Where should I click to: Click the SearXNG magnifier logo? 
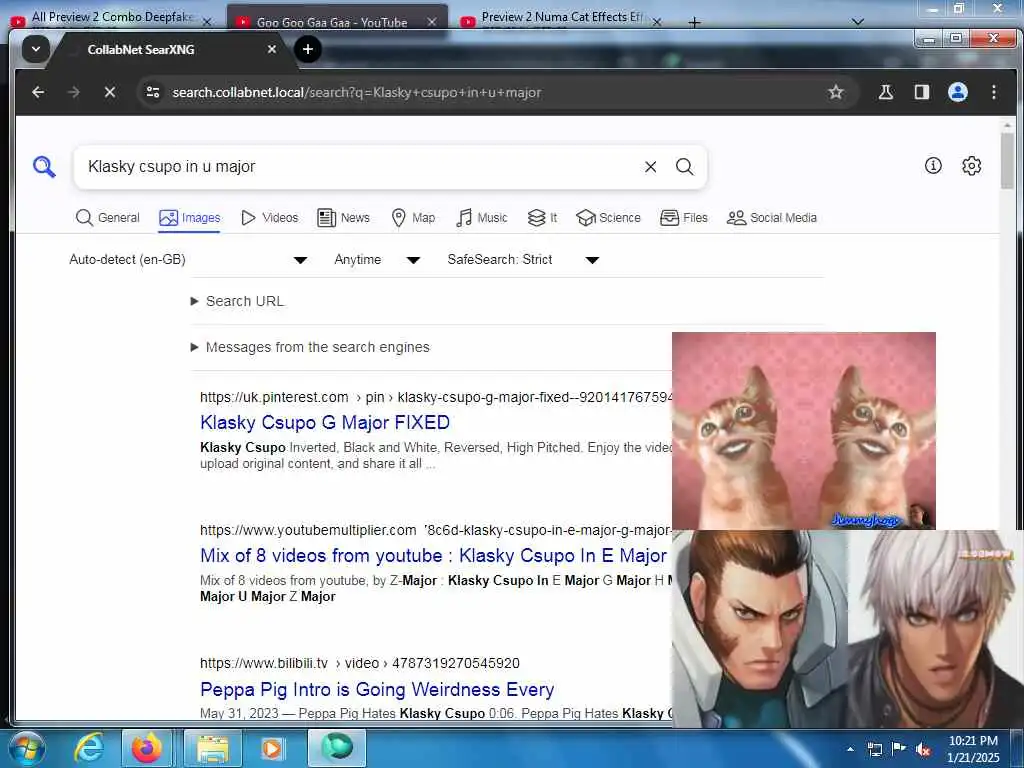click(44, 167)
